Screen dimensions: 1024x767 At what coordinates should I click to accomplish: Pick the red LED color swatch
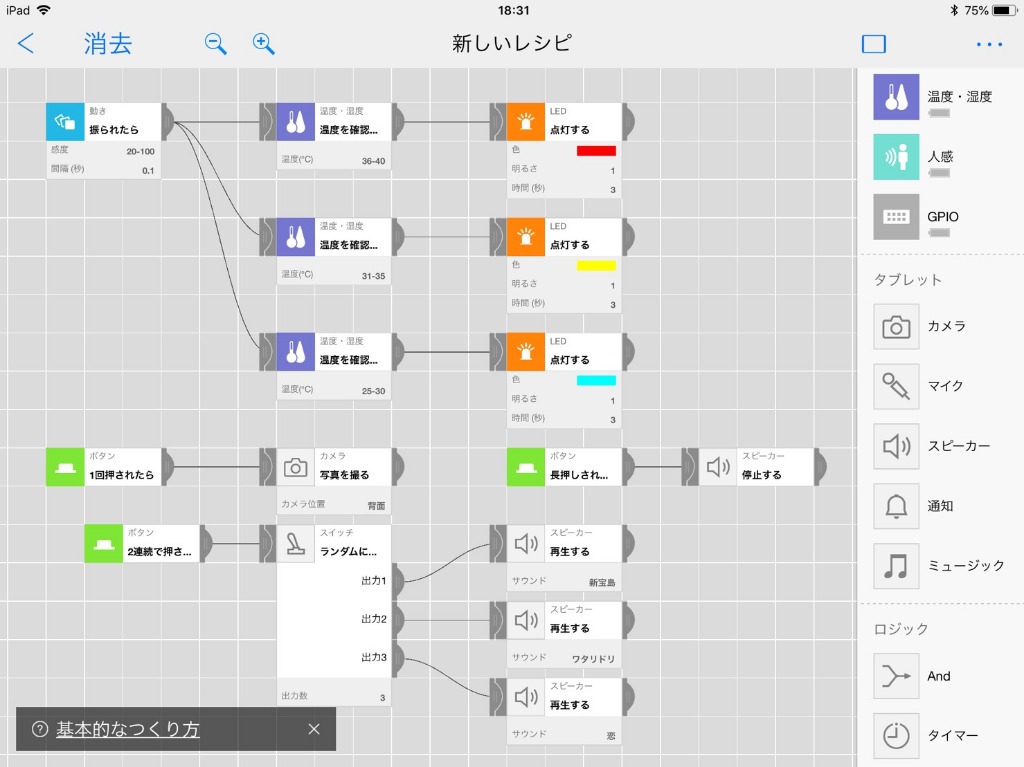coord(596,151)
